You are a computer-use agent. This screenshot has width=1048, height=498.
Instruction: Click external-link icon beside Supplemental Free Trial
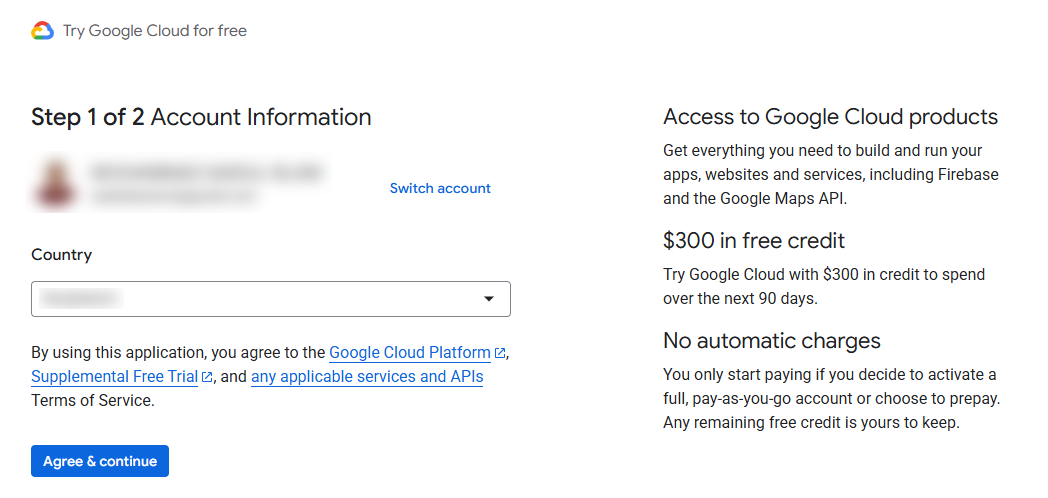pos(207,378)
